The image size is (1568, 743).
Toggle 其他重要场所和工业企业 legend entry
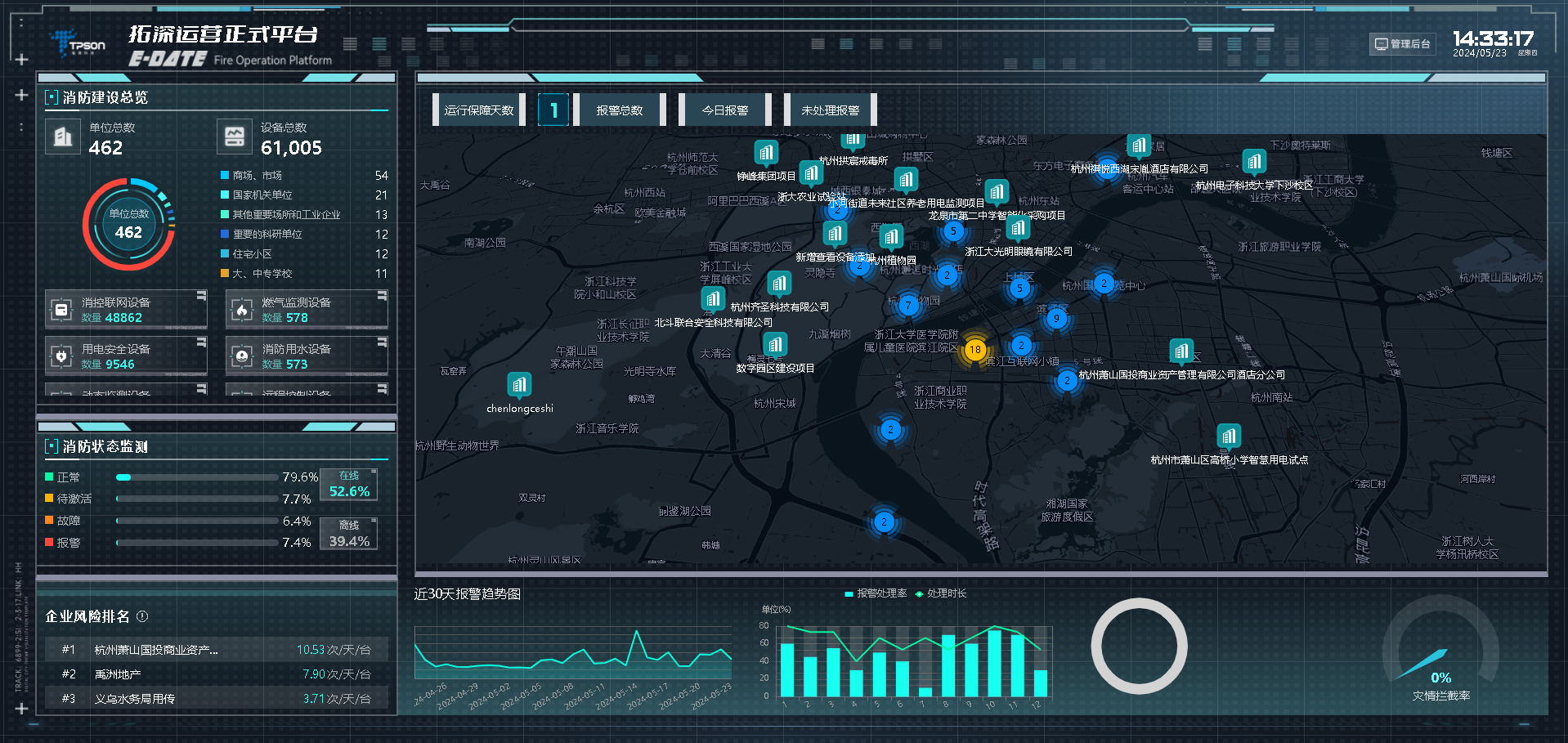click(280, 215)
